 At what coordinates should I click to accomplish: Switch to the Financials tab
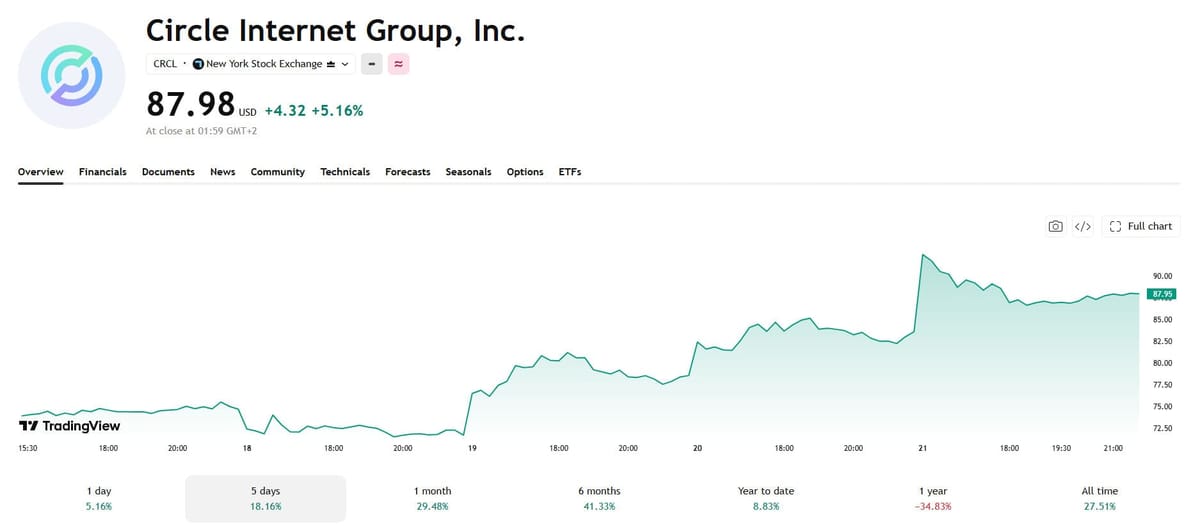point(103,172)
